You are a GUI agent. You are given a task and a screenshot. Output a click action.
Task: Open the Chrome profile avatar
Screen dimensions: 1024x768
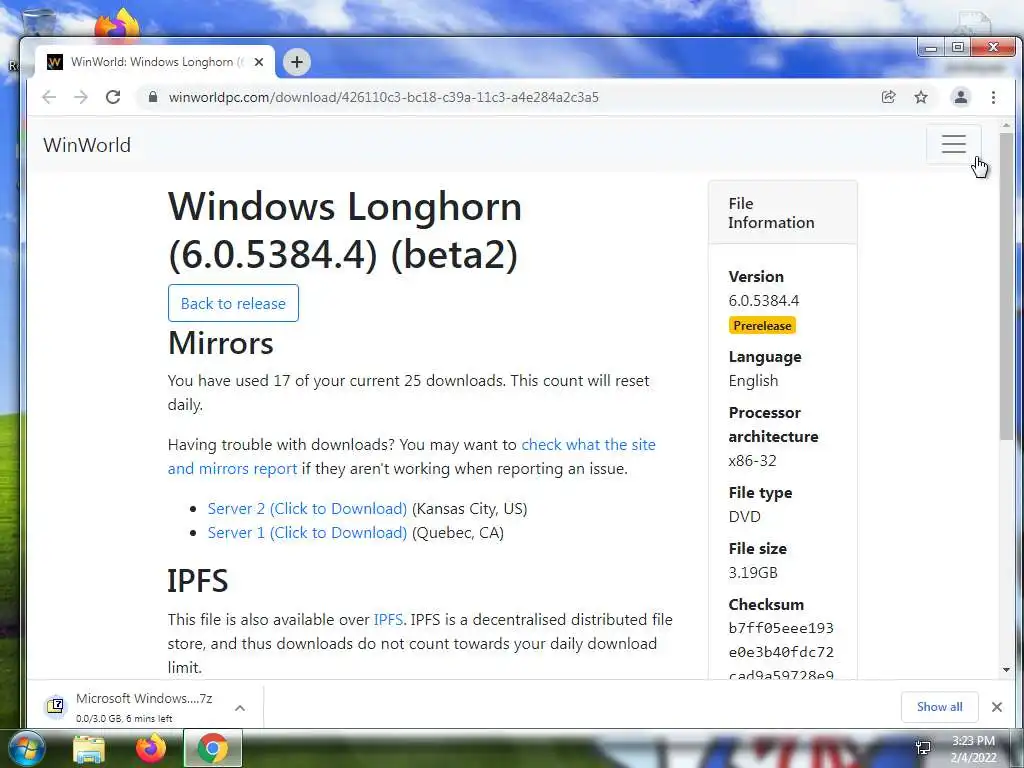point(961,97)
